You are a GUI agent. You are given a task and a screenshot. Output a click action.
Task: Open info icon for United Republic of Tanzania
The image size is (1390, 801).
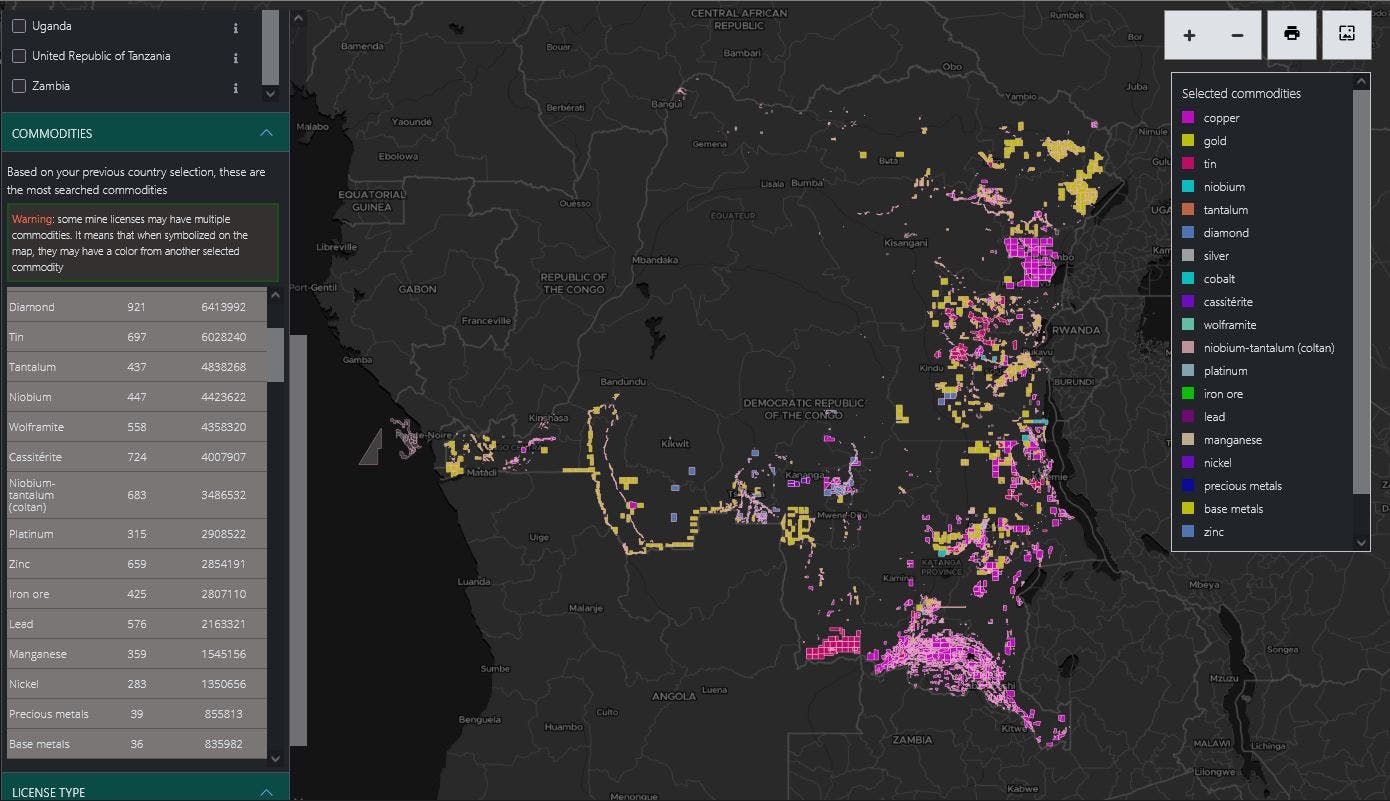[236, 58]
